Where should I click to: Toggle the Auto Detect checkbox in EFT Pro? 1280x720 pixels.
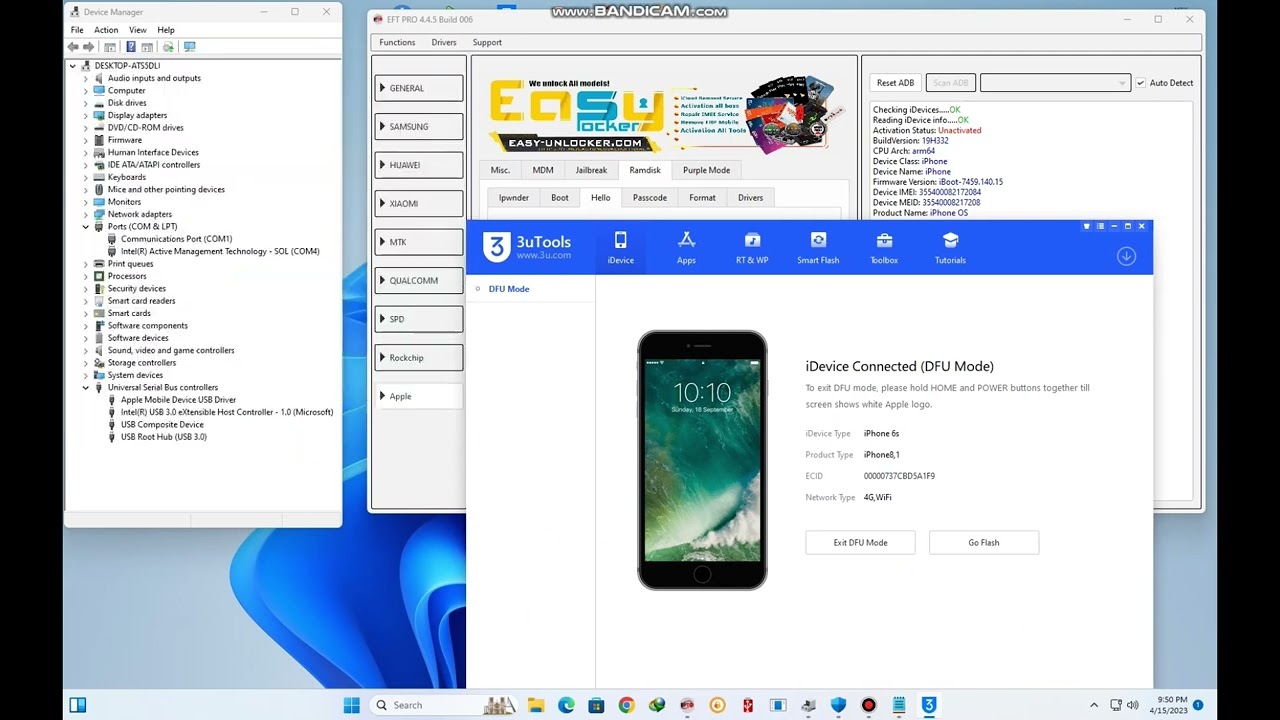pos(1140,83)
